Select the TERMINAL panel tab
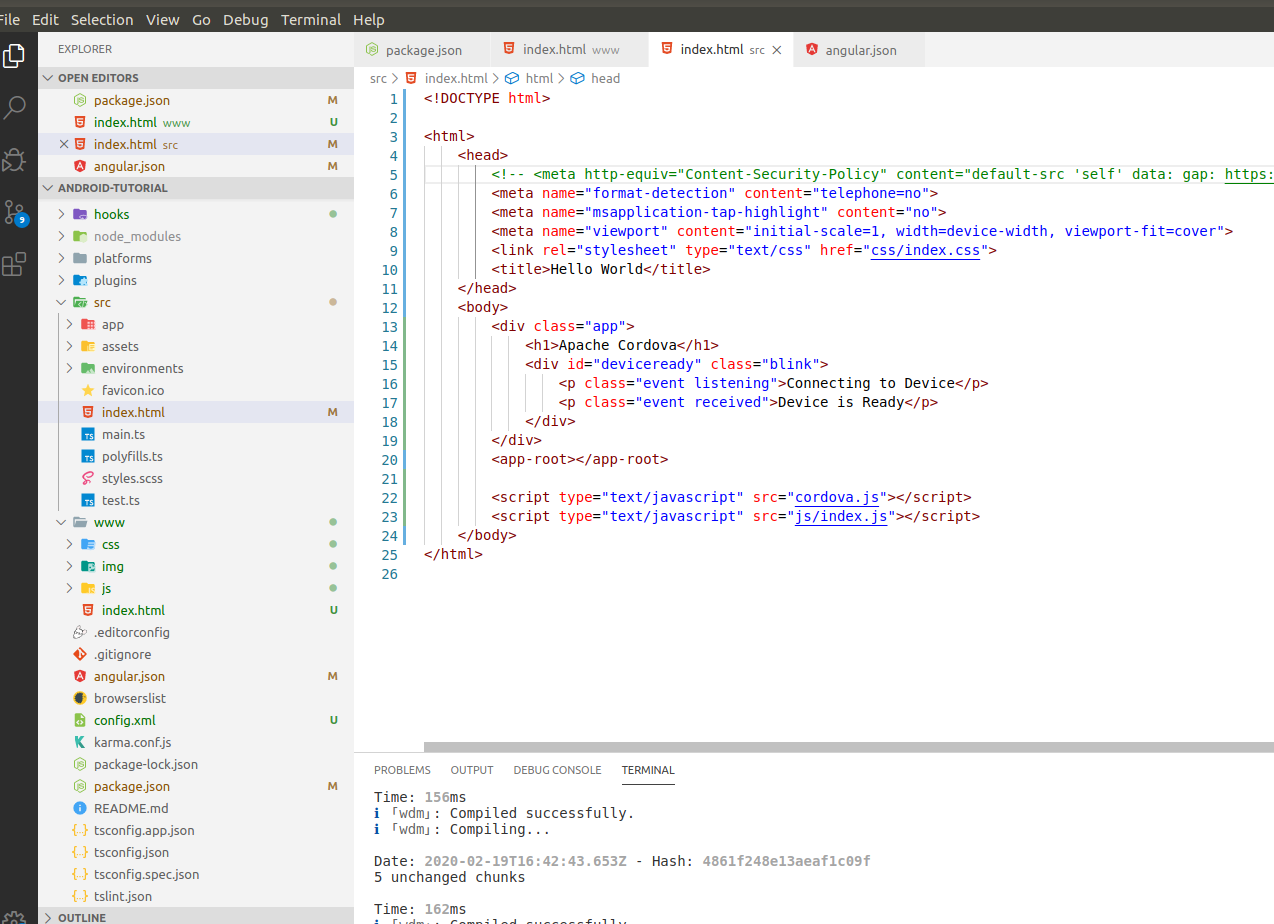Screen dimensions: 1274x924 648,770
